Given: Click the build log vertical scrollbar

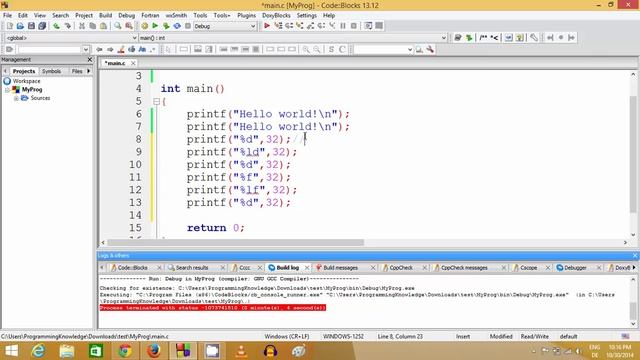Looking at the screenshot, I should pyautogui.click(x=633, y=312).
